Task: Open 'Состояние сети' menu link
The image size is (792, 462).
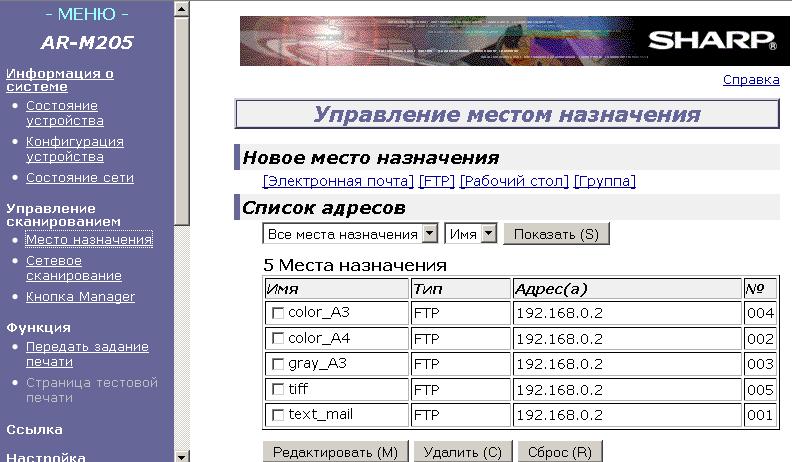Action: [x=80, y=178]
